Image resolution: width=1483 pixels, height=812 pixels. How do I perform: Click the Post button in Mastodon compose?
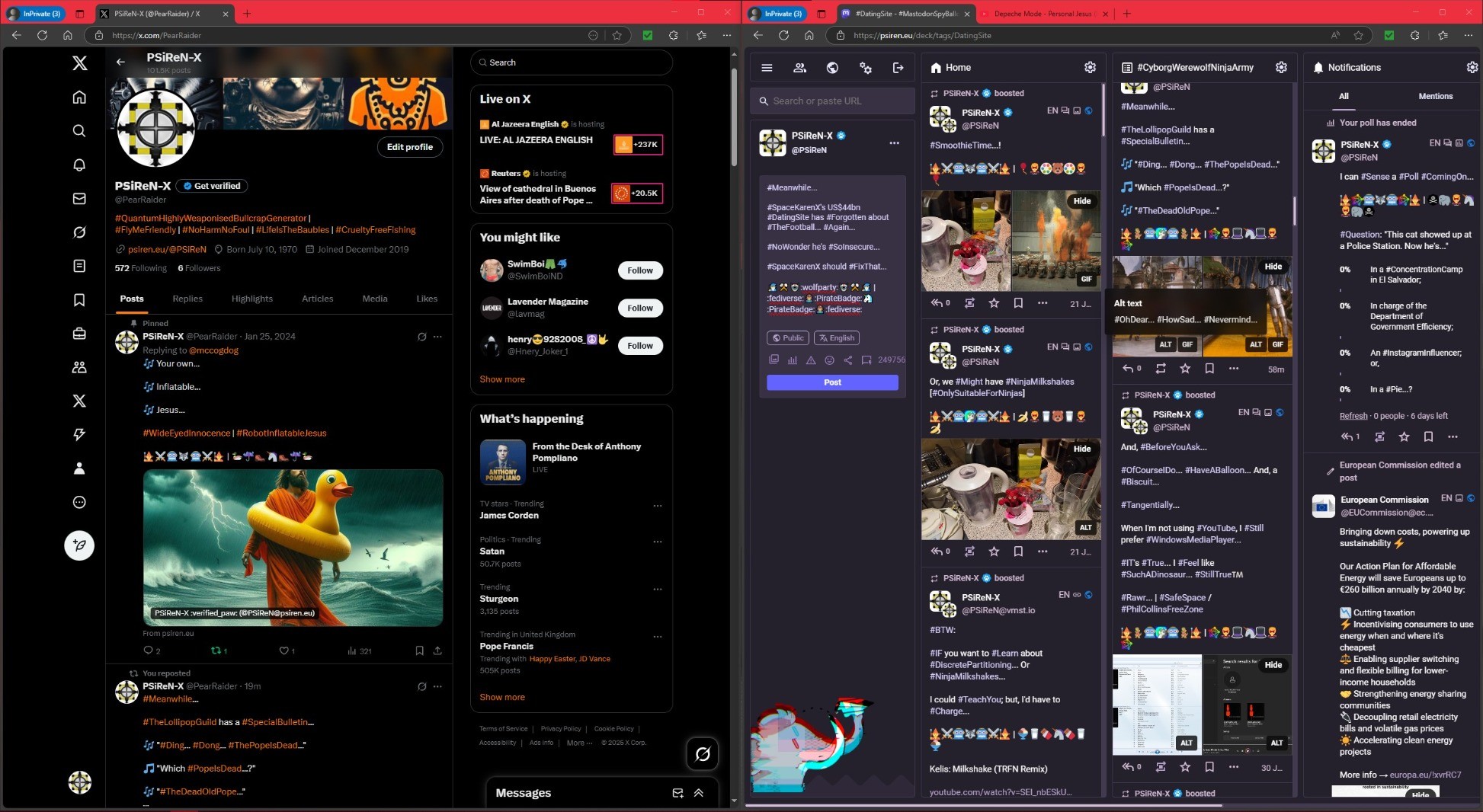[x=832, y=382]
